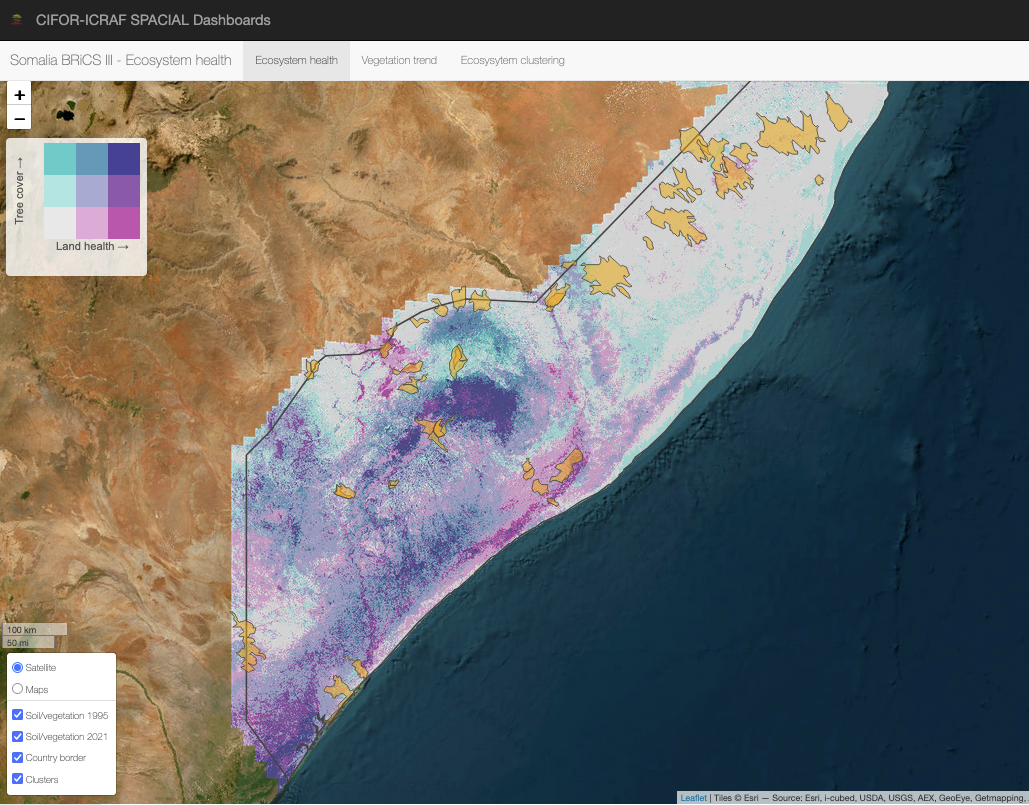Click the dark purple top-right legend swatch
The height and width of the screenshot is (805, 1029).
124,160
